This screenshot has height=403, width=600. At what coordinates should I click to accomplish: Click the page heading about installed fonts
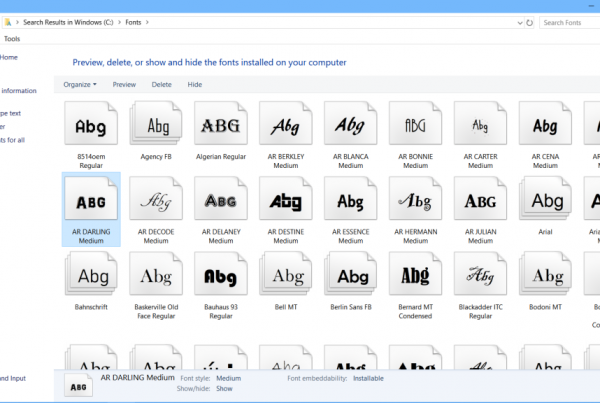pos(209,62)
